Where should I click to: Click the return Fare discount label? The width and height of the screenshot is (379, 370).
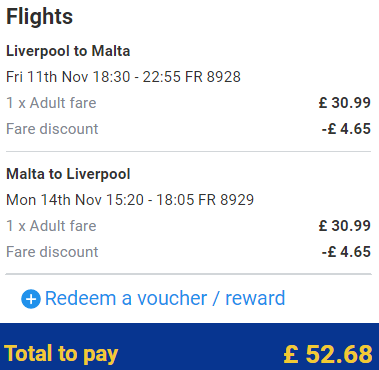click(x=52, y=252)
